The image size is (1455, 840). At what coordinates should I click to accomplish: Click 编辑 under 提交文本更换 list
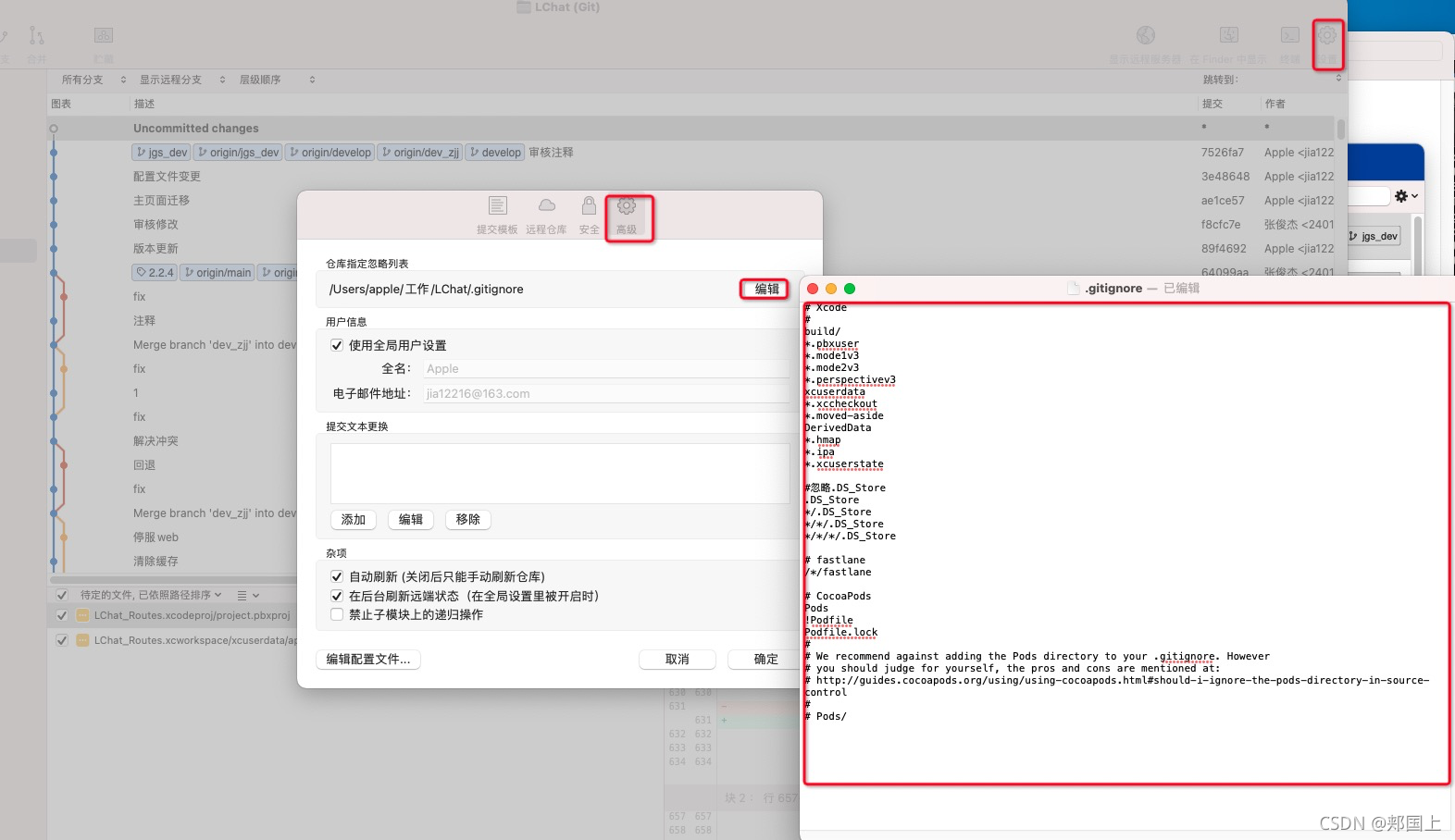click(x=411, y=520)
